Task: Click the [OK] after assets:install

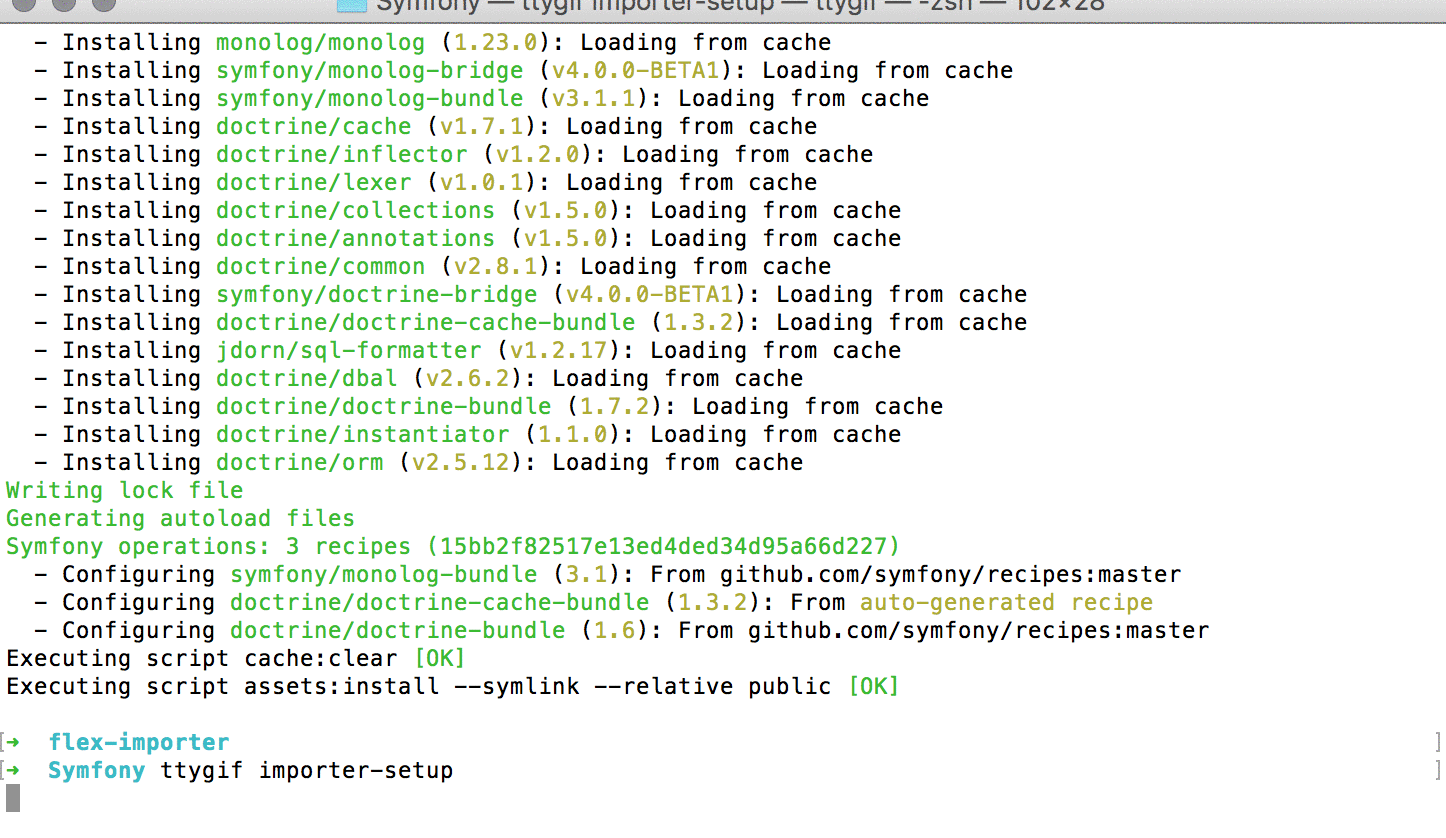Action: click(x=873, y=687)
